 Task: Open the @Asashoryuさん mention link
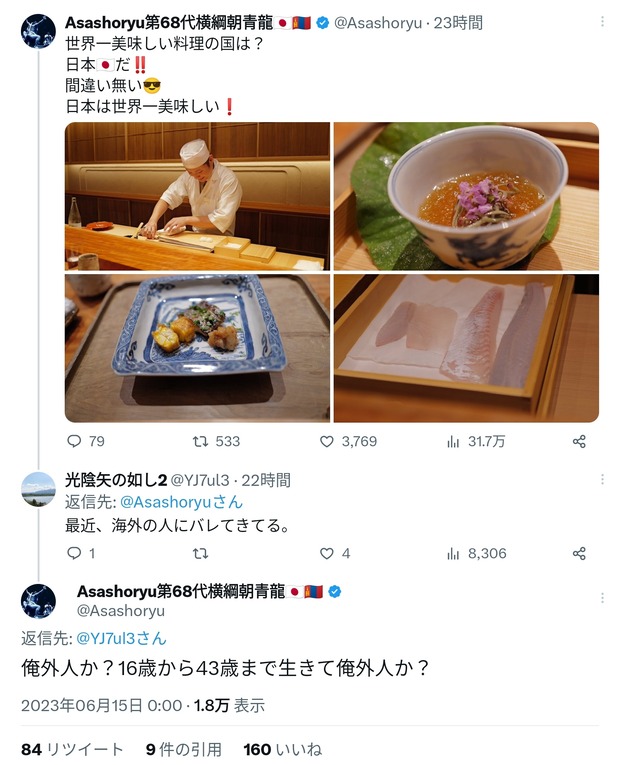[181, 502]
